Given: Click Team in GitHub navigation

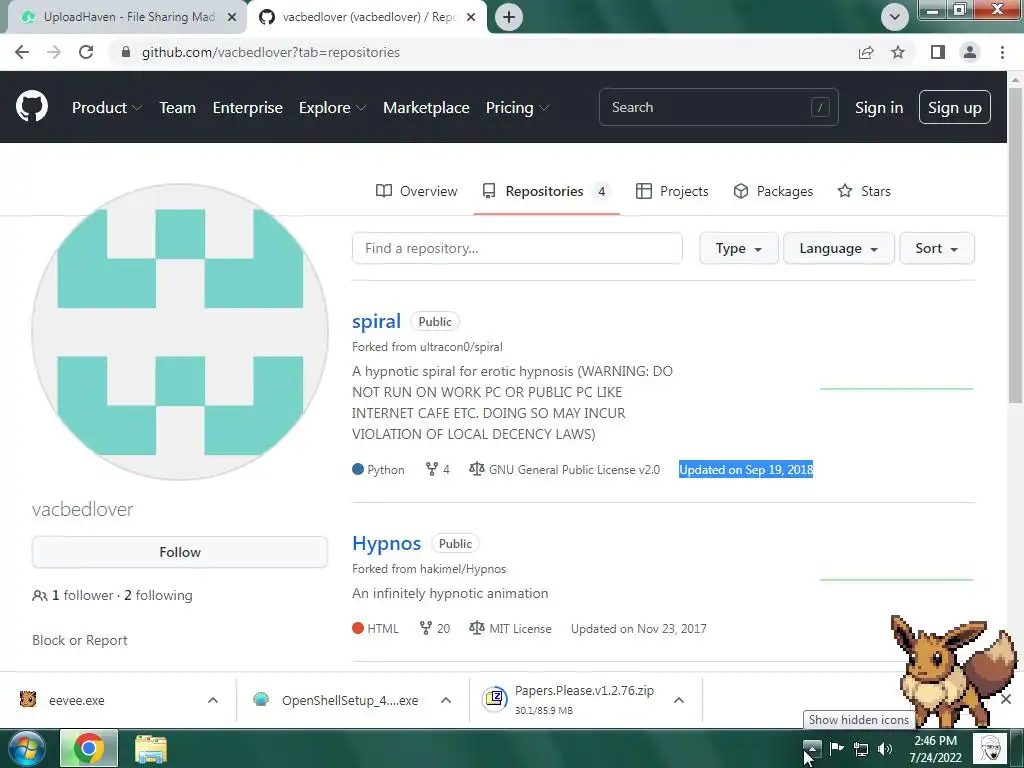Looking at the screenshot, I should click(x=178, y=108).
